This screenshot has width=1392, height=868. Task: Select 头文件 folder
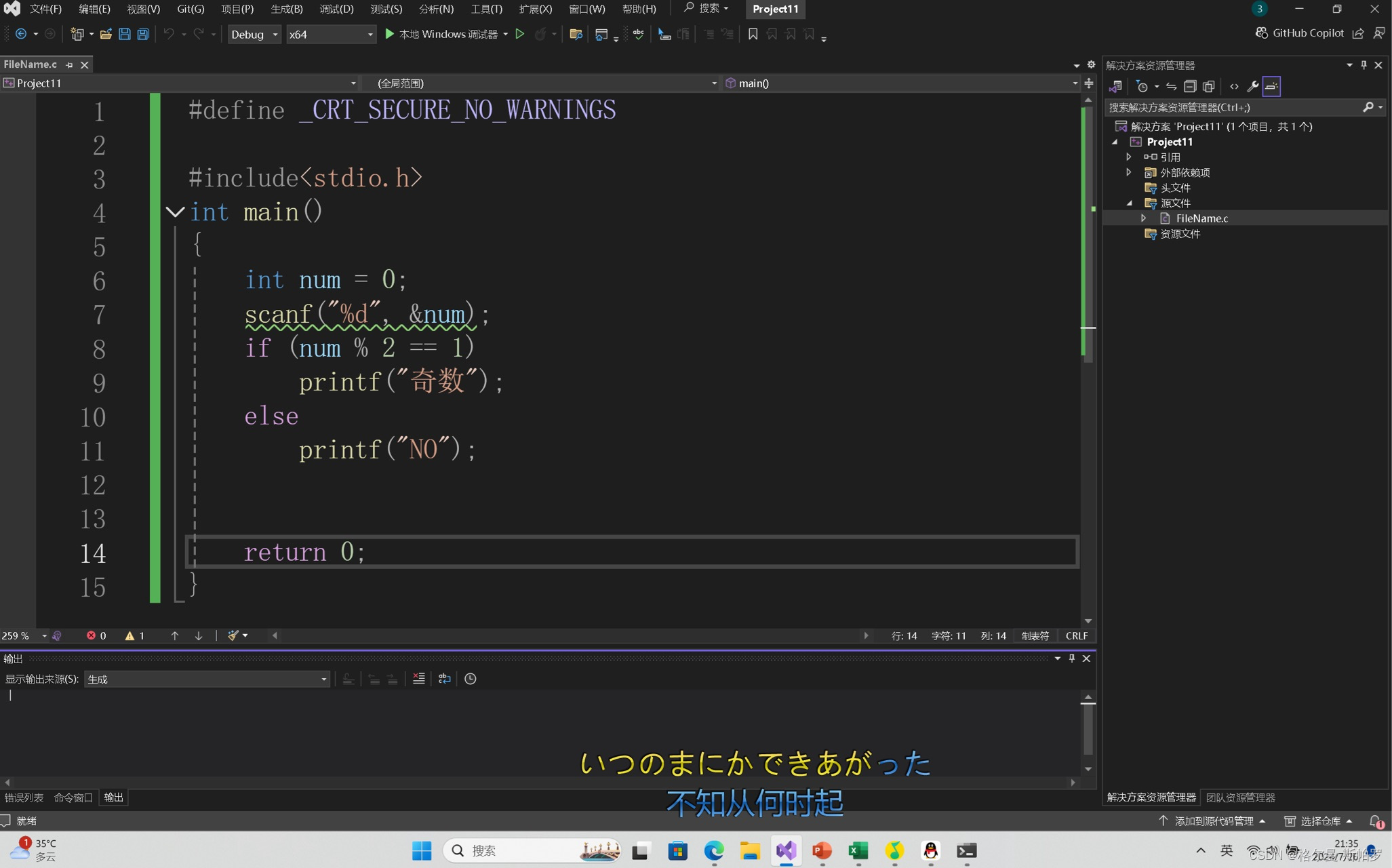pos(1175,188)
